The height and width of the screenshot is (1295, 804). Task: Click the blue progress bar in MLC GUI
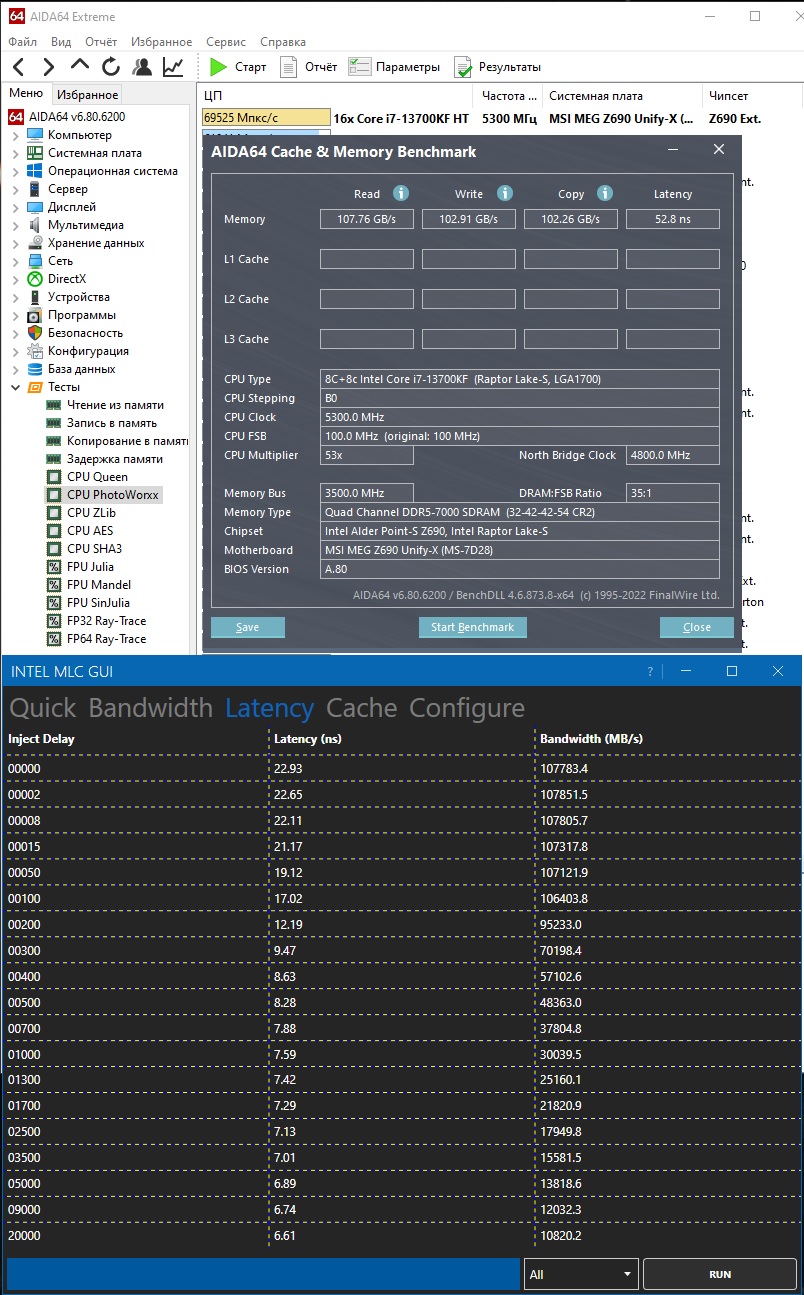pos(263,1274)
